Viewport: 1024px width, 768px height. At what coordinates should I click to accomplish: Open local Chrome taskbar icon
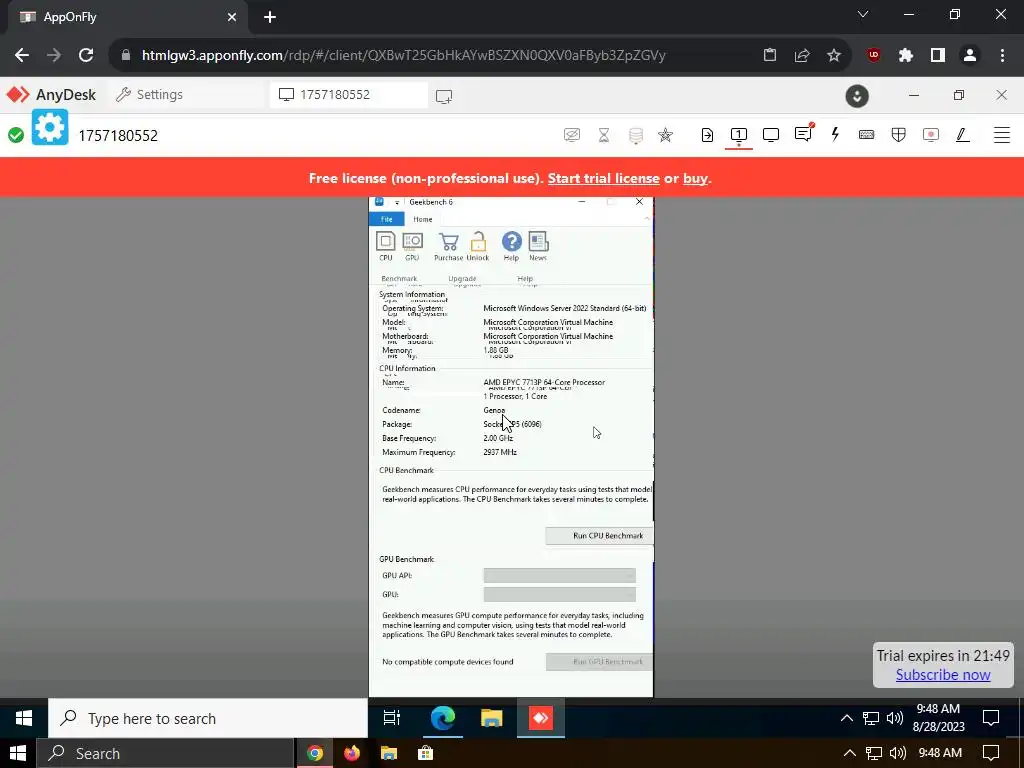point(315,753)
